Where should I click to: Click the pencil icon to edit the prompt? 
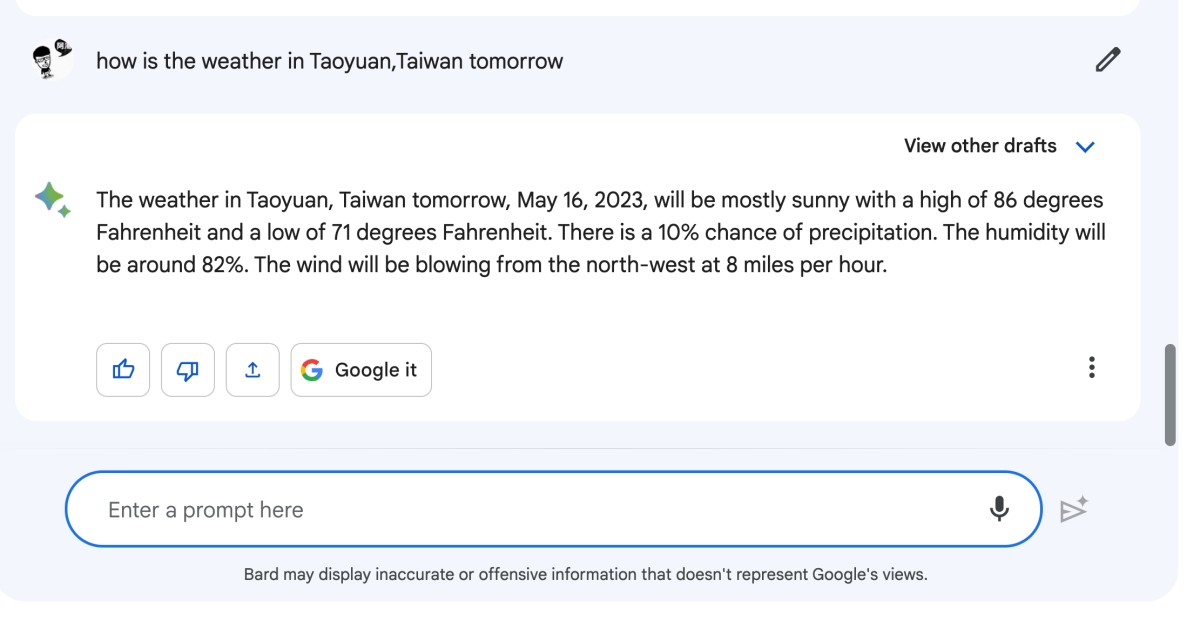click(1107, 60)
